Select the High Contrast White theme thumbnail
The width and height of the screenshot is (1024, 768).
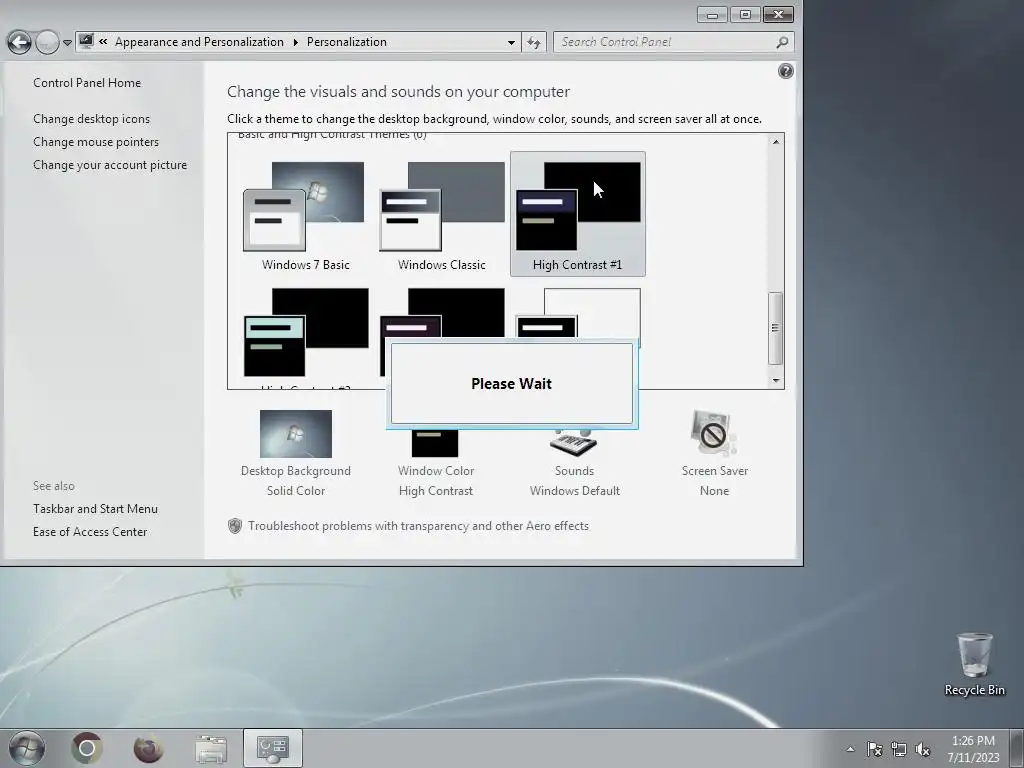[578, 313]
